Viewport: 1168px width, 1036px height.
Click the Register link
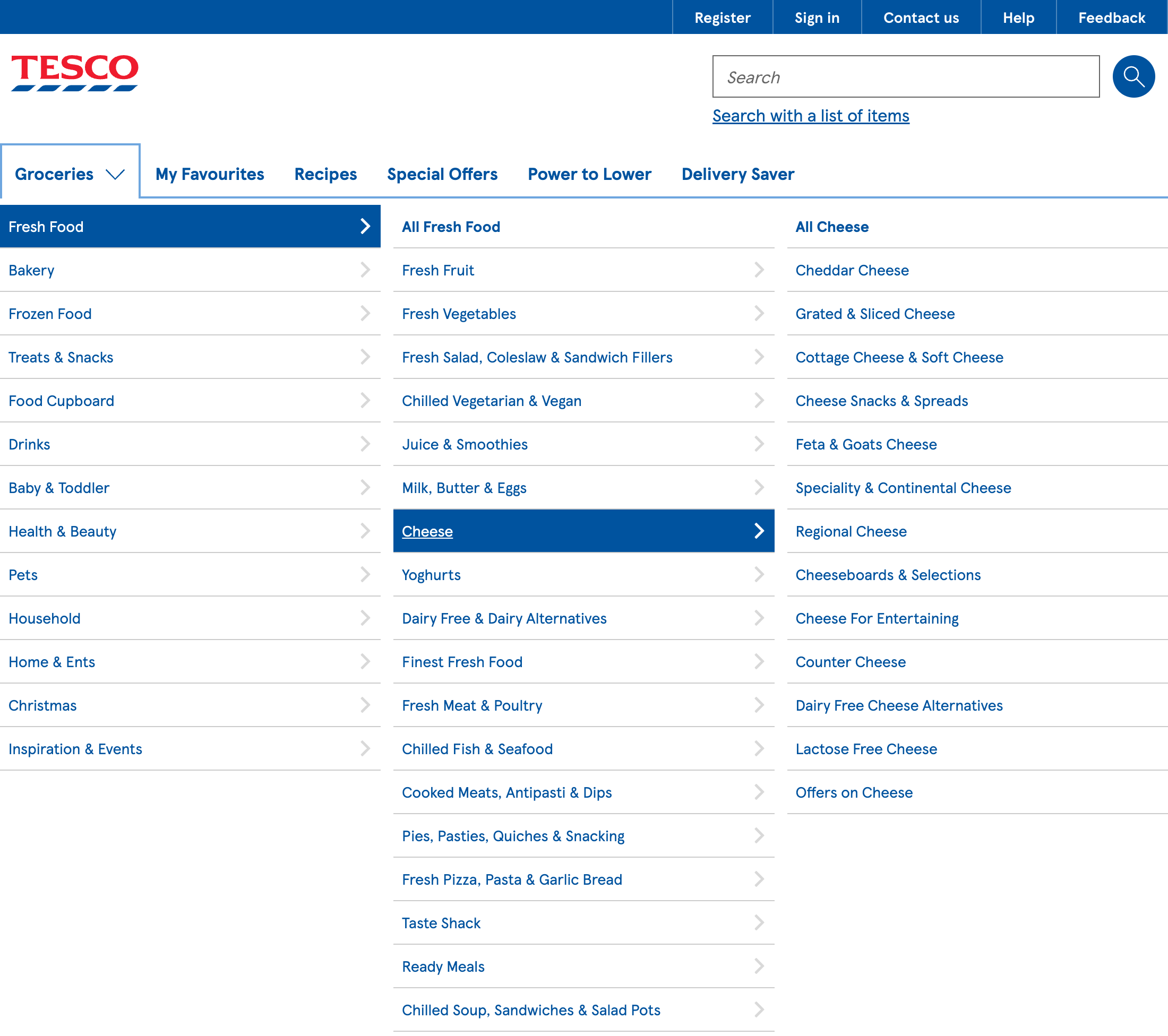coord(722,17)
